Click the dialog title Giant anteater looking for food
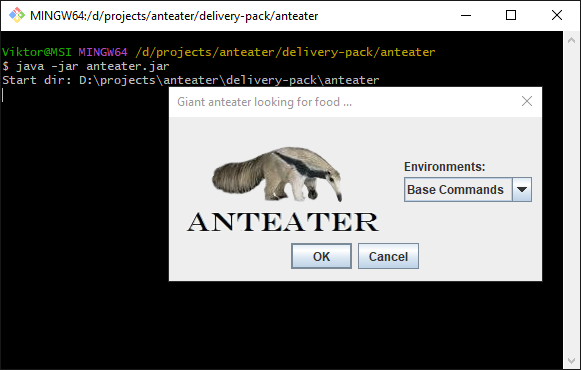Viewport: 581px width, 370px height. [x=264, y=102]
